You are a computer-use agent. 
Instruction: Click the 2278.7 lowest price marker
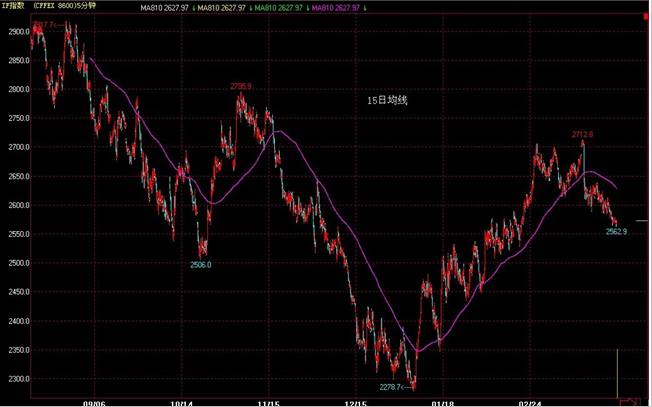pyautogui.click(x=398, y=386)
